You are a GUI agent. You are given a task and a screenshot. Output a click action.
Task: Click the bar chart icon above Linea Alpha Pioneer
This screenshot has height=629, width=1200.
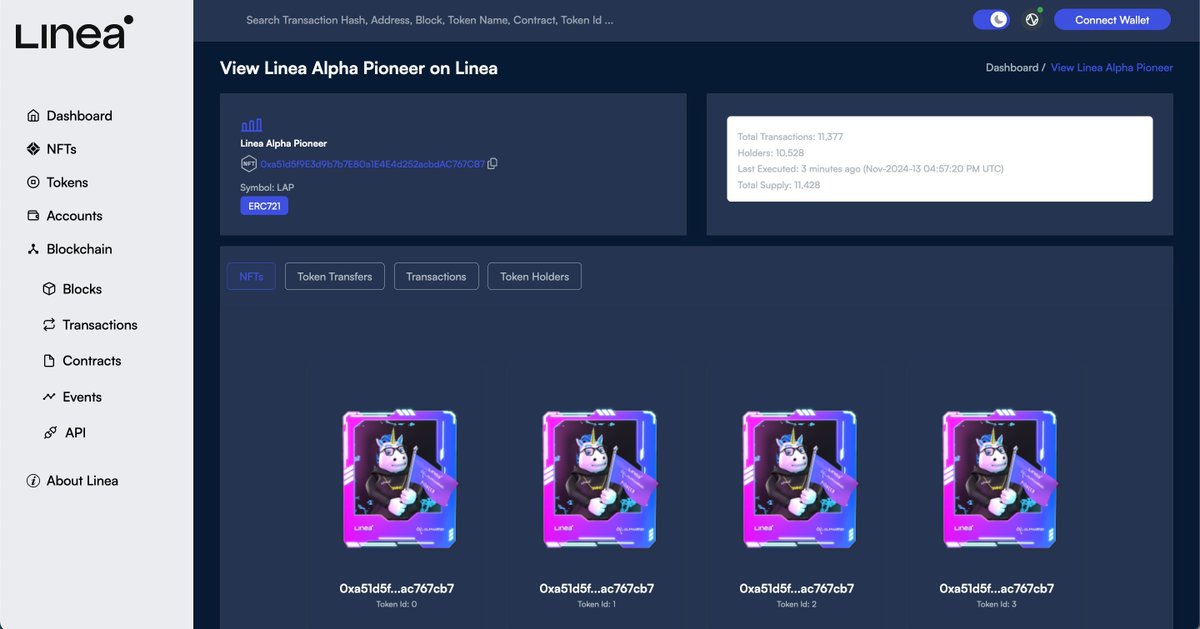[x=251, y=125]
